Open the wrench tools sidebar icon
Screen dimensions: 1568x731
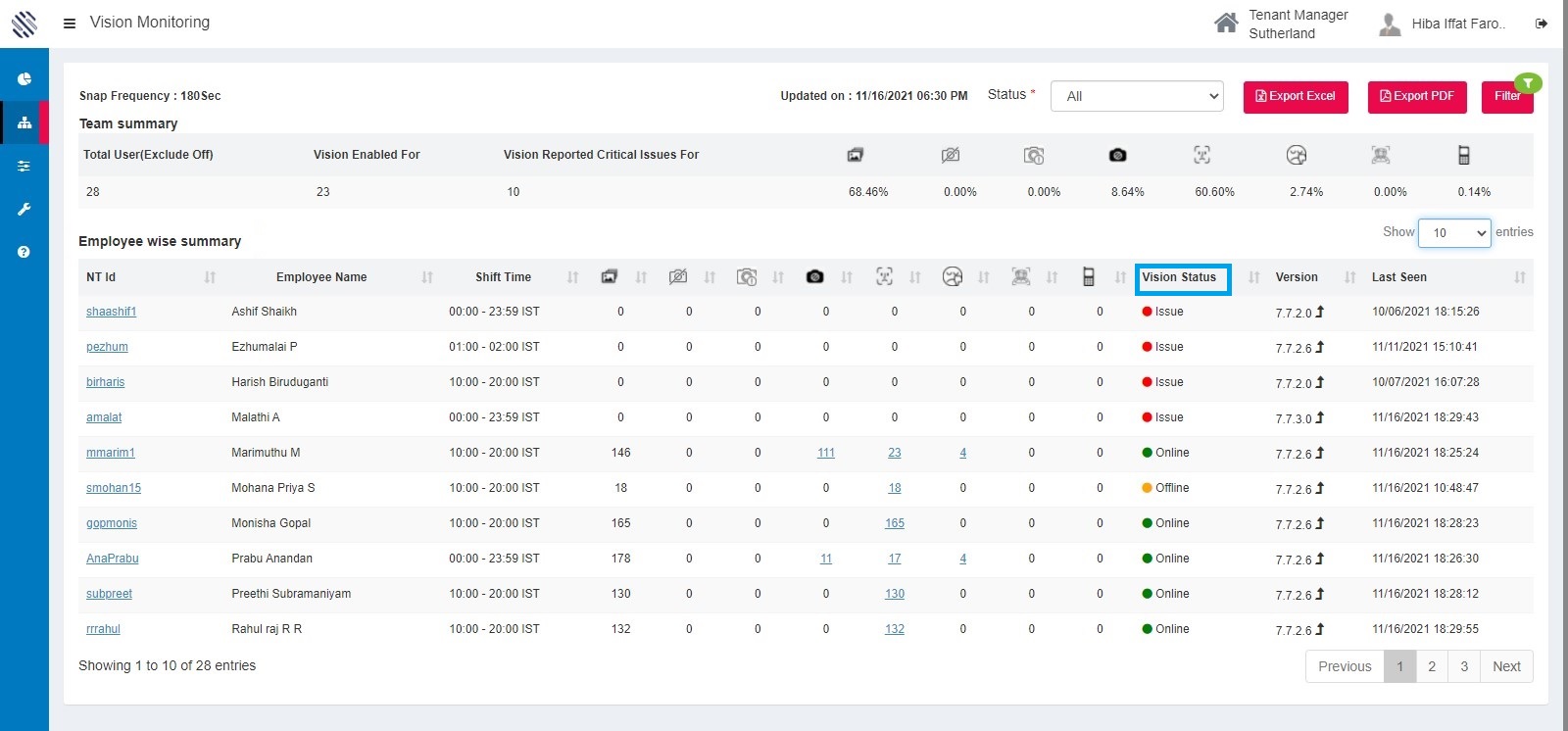[24, 209]
